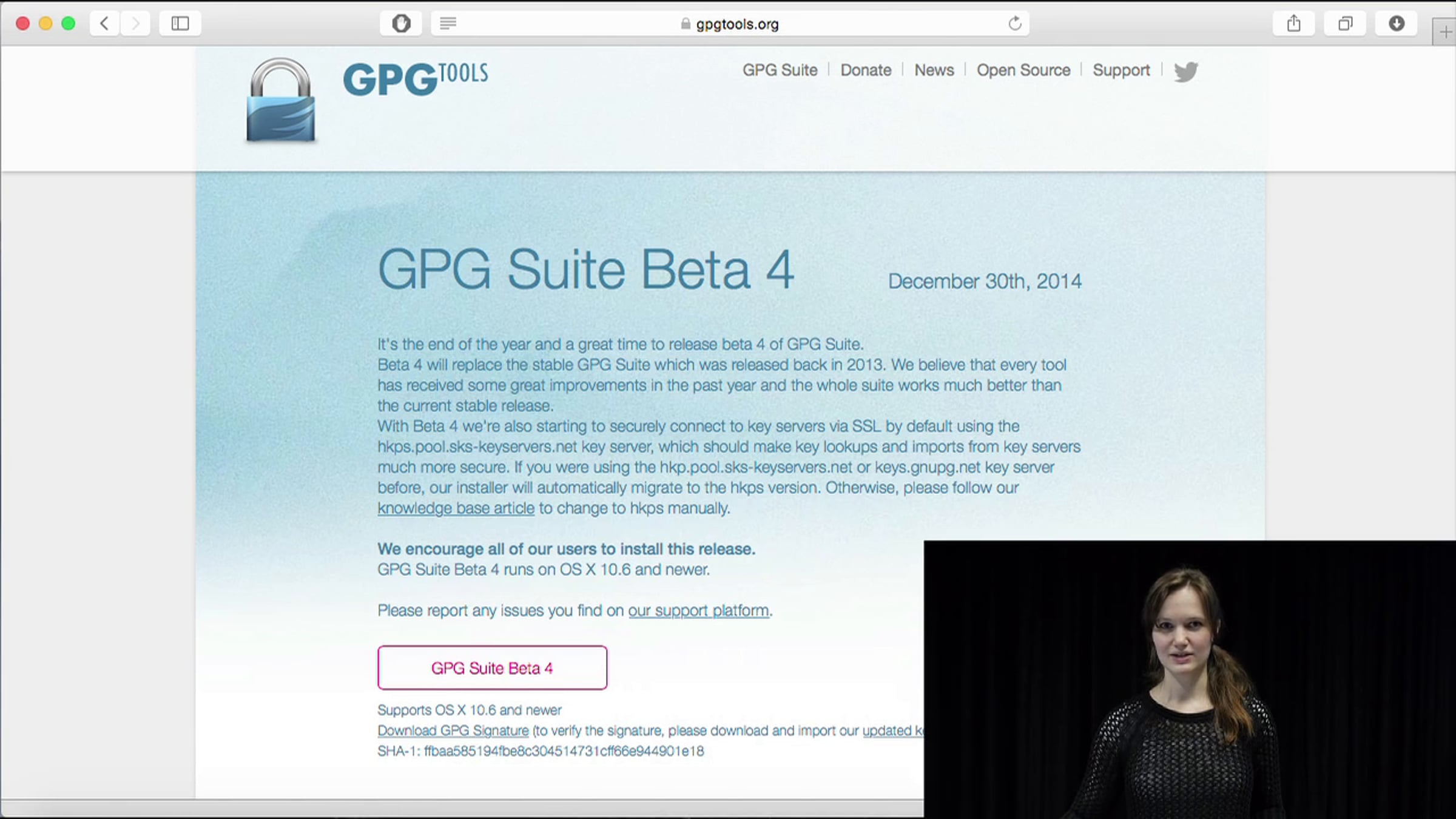Click the GPG Suite Beta 4 download button
The height and width of the screenshot is (819, 1456).
492,667
